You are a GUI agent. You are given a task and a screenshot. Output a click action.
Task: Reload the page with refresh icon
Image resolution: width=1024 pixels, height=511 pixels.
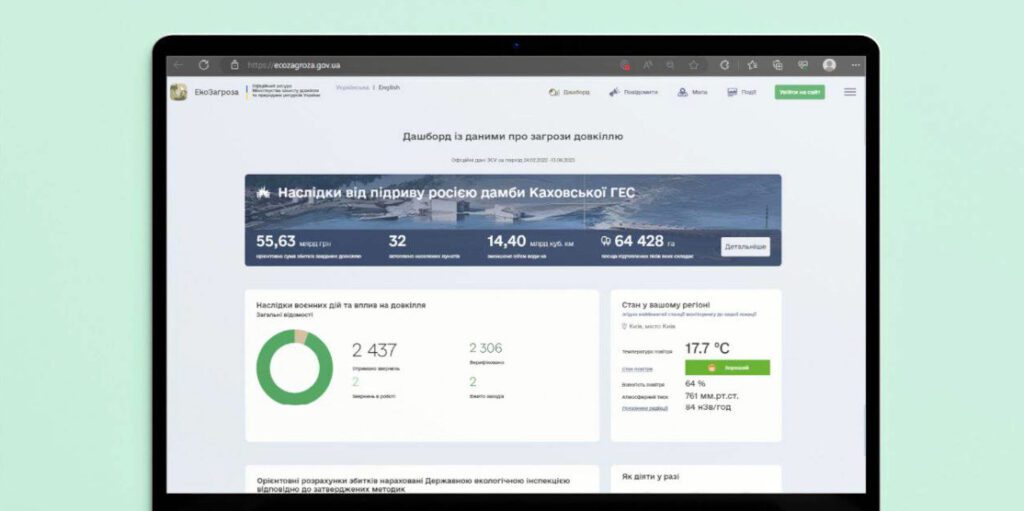pyautogui.click(x=203, y=65)
